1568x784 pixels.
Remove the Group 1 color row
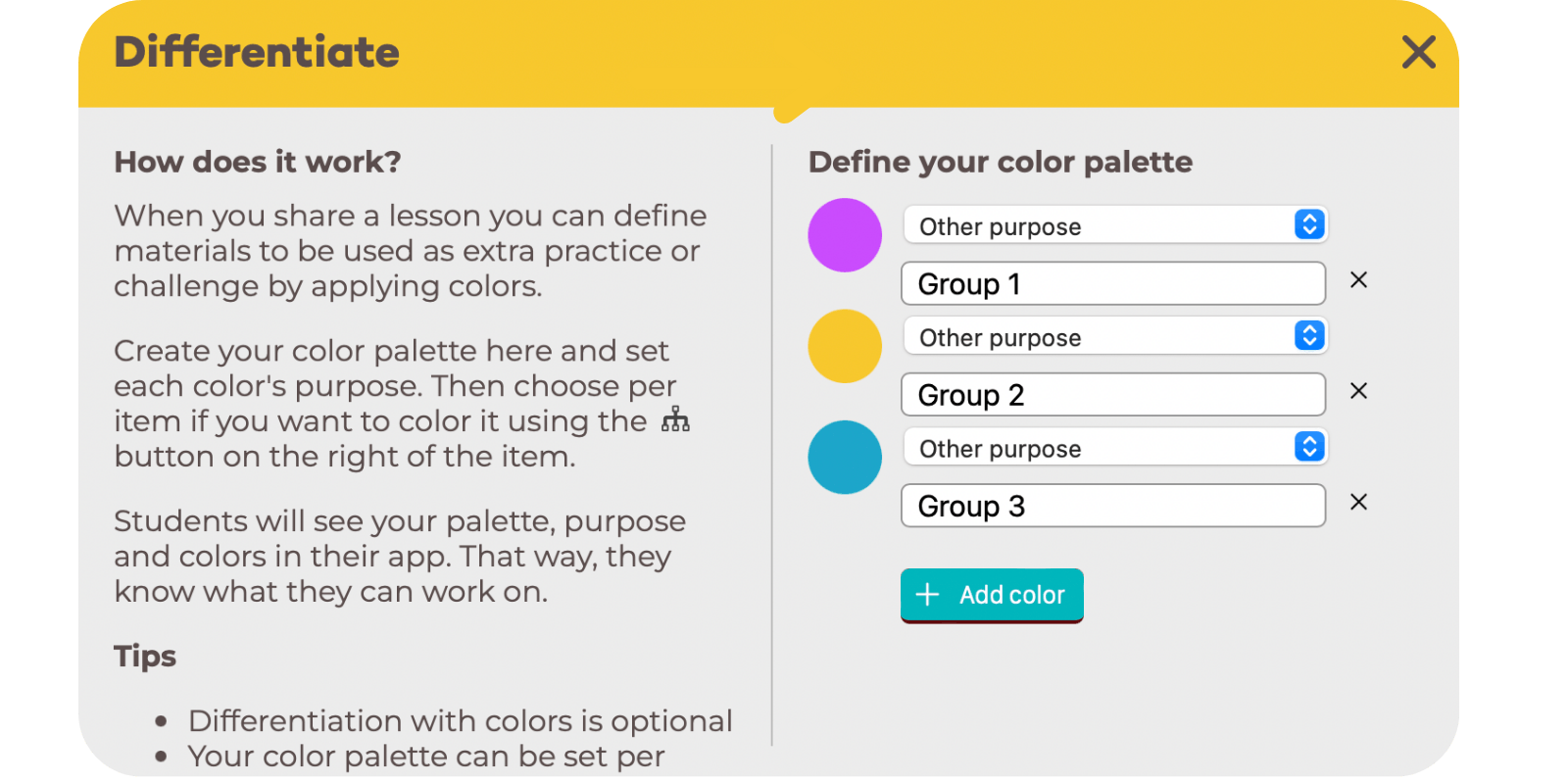[x=1358, y=280]
